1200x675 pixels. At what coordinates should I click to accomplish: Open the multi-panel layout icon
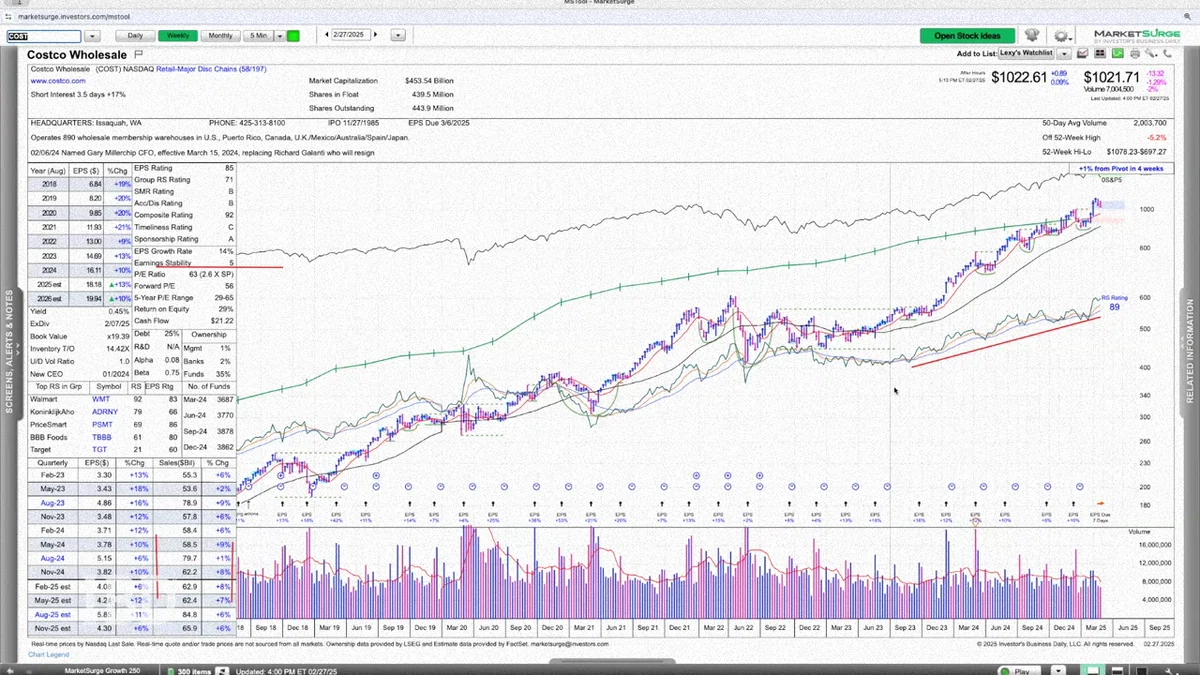click(x=1100, y=53)
